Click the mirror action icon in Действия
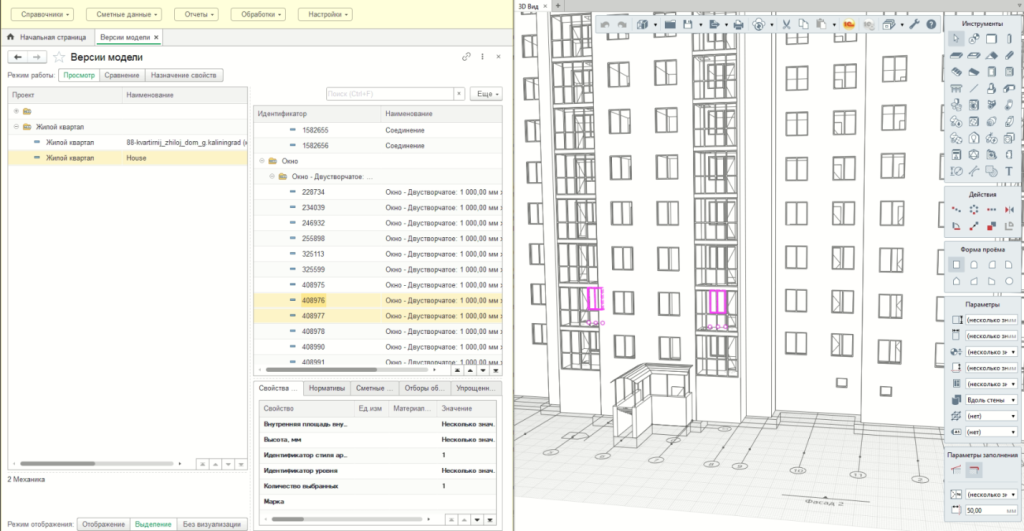 [1008, 210]
